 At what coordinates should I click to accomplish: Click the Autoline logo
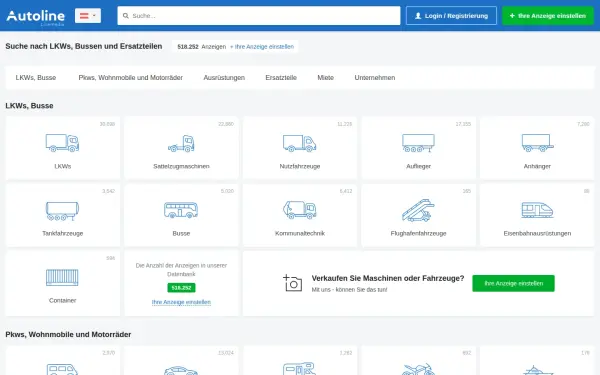coord(36,16)
